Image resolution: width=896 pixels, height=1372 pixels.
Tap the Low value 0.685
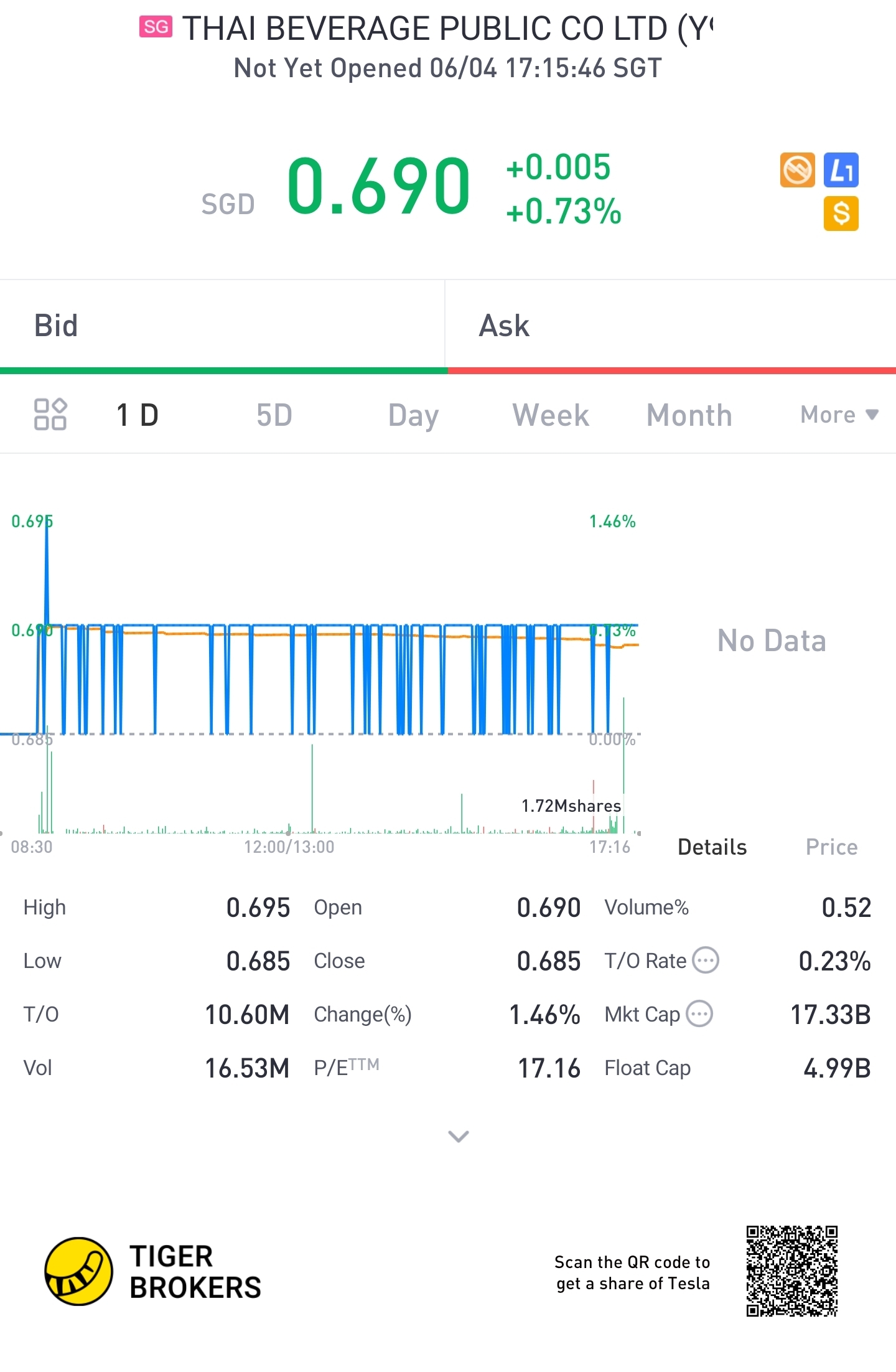coord(258,961)
